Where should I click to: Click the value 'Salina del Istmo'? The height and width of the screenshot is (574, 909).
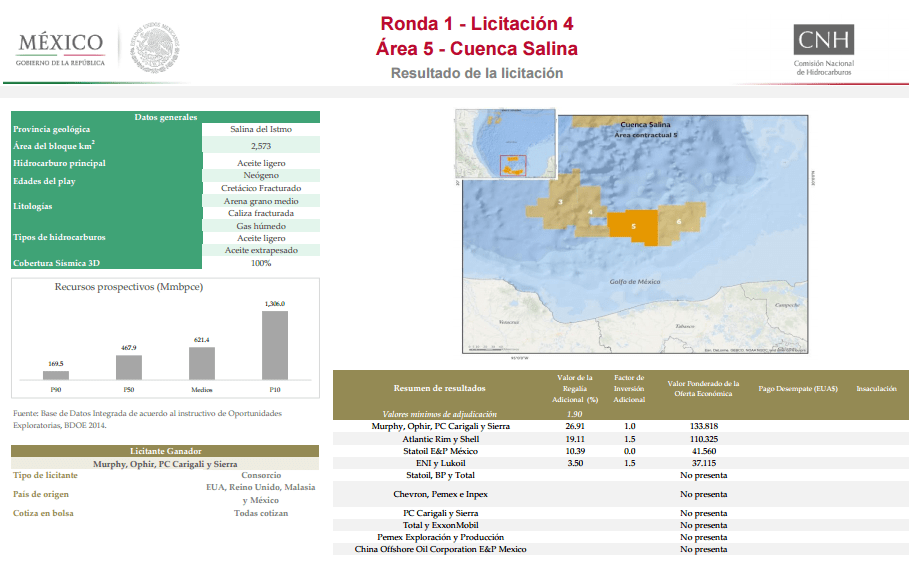coord(261,129)
